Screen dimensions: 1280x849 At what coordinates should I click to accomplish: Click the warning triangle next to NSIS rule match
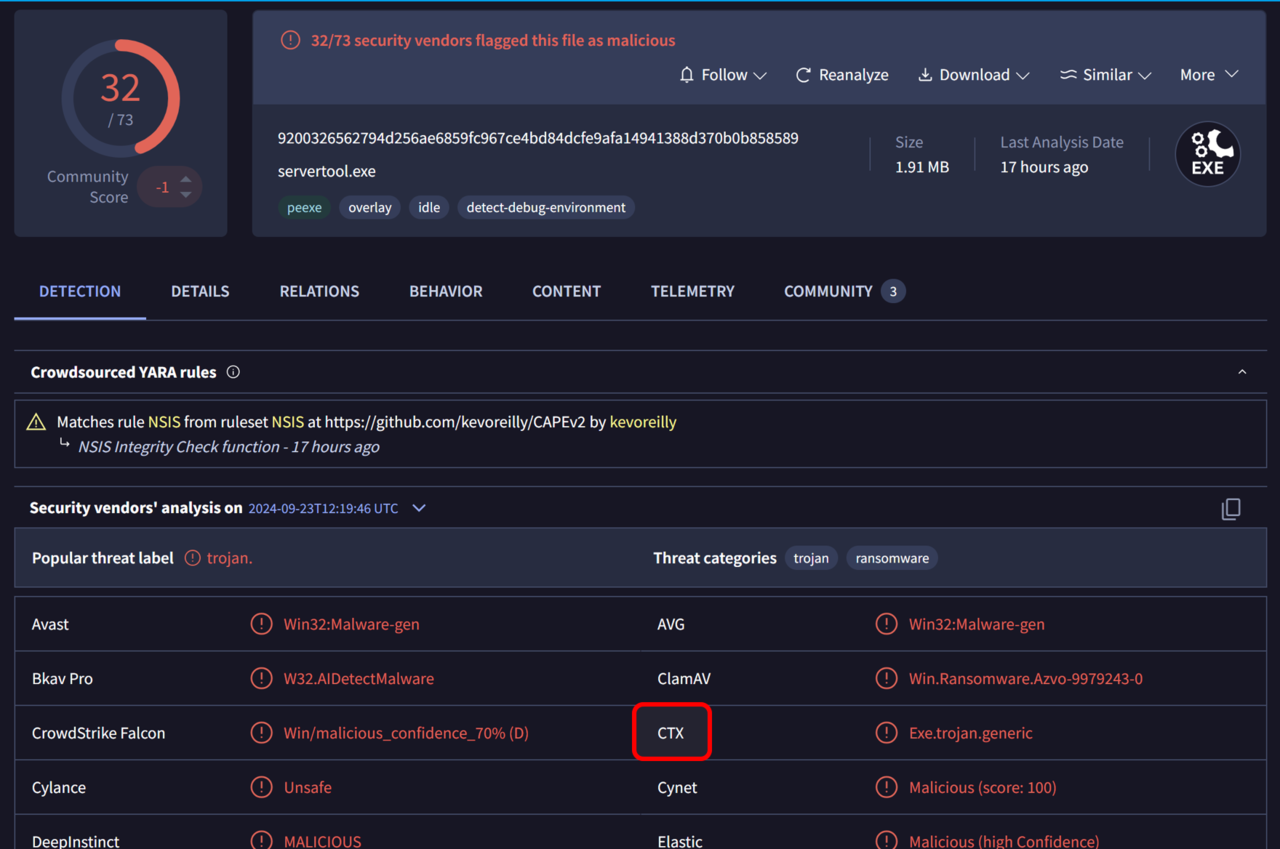point(37,422)
